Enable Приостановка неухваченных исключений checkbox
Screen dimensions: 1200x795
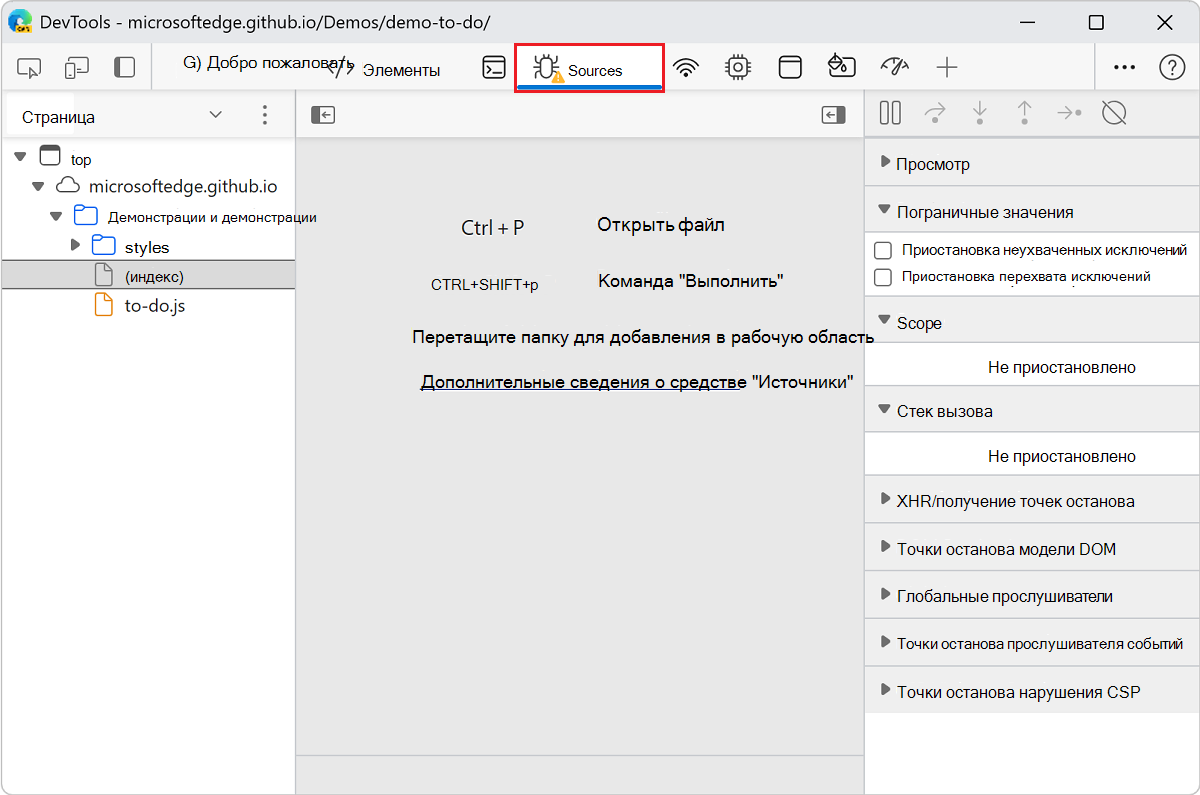point(883,250)
